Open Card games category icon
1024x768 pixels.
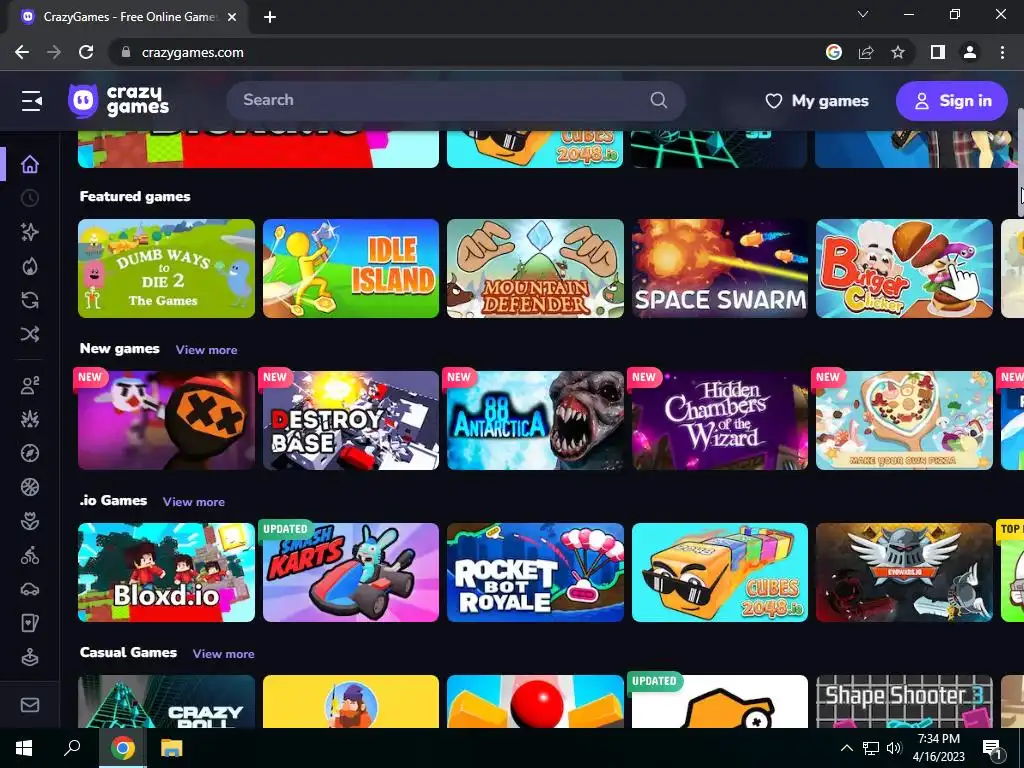pos(30,623)
